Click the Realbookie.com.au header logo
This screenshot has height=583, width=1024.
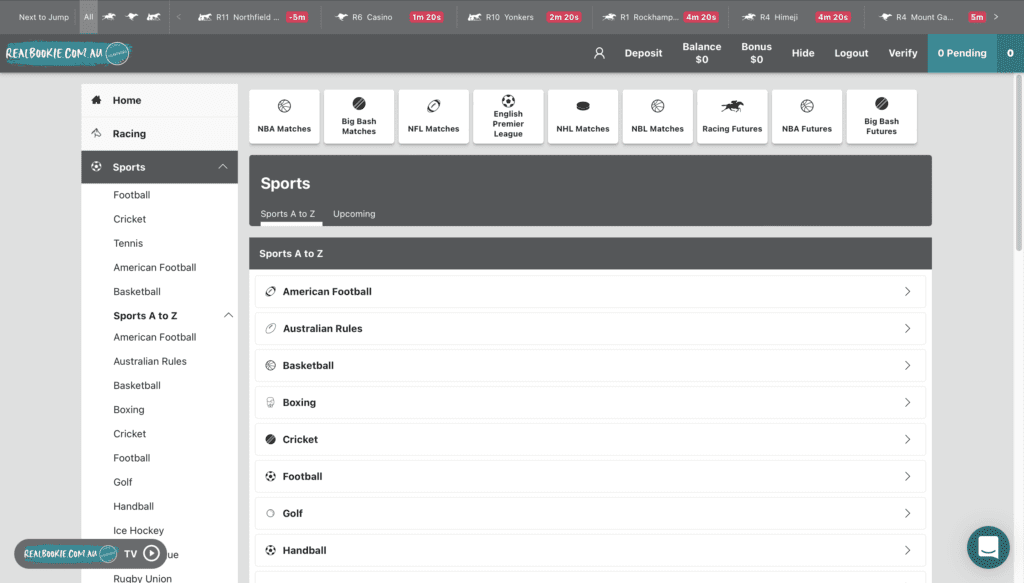click(68, 53)
